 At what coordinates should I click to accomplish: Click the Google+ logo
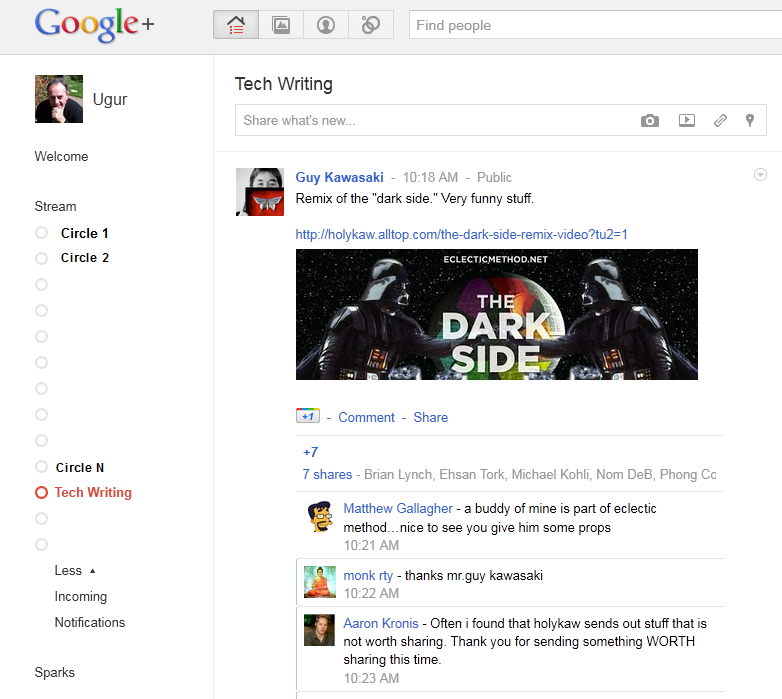coord(95,24)
